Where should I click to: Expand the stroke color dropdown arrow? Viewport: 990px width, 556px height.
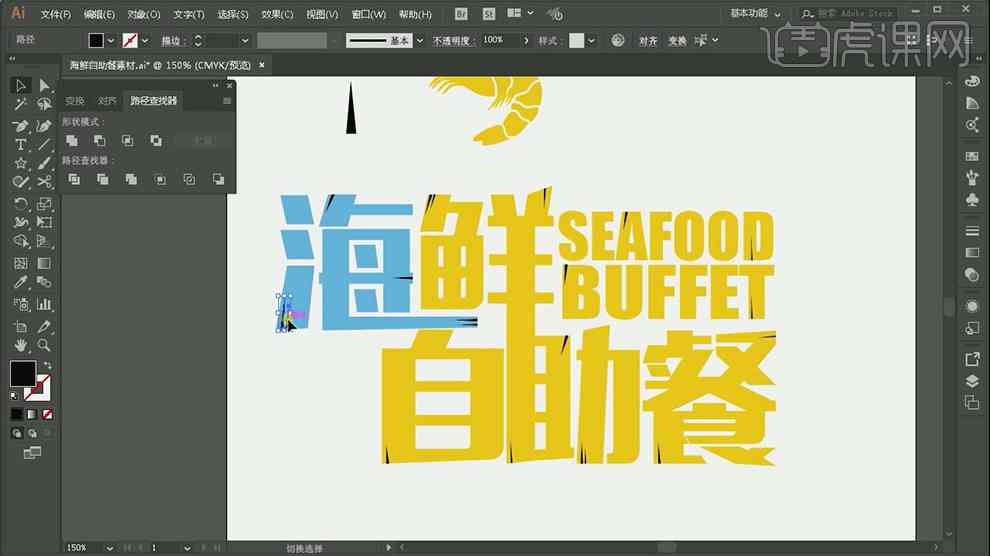coord(145,40)
